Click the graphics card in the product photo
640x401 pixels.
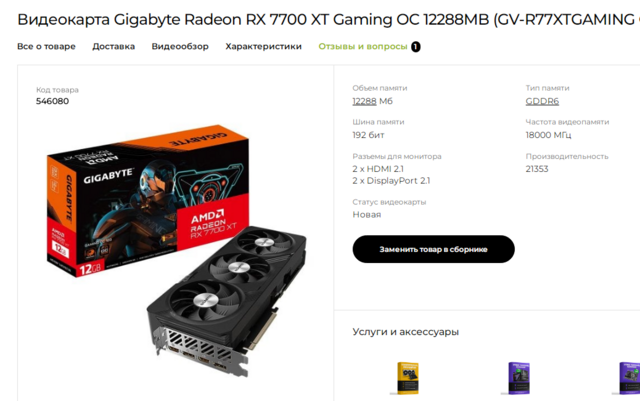227,300
